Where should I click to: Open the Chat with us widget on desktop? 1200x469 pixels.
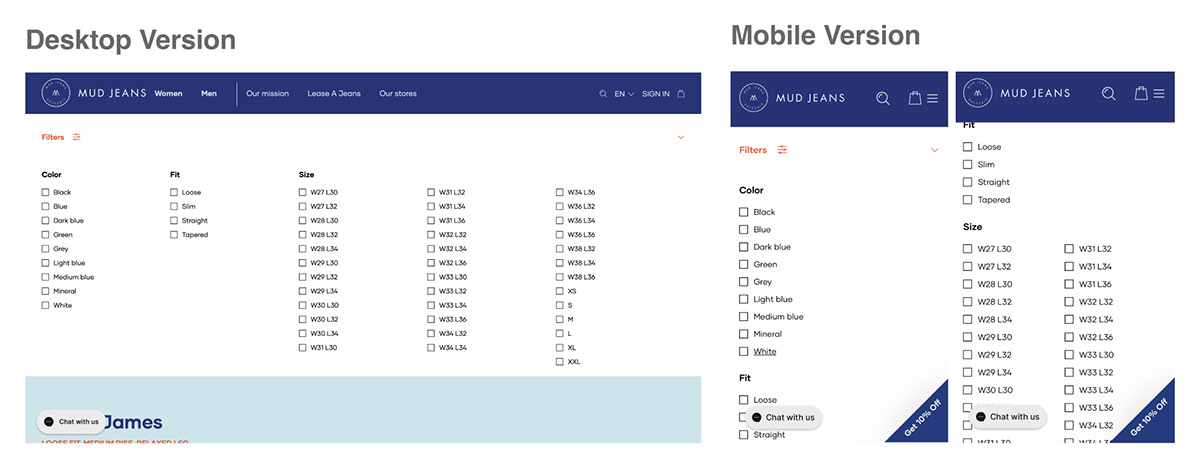pos(70,422)
